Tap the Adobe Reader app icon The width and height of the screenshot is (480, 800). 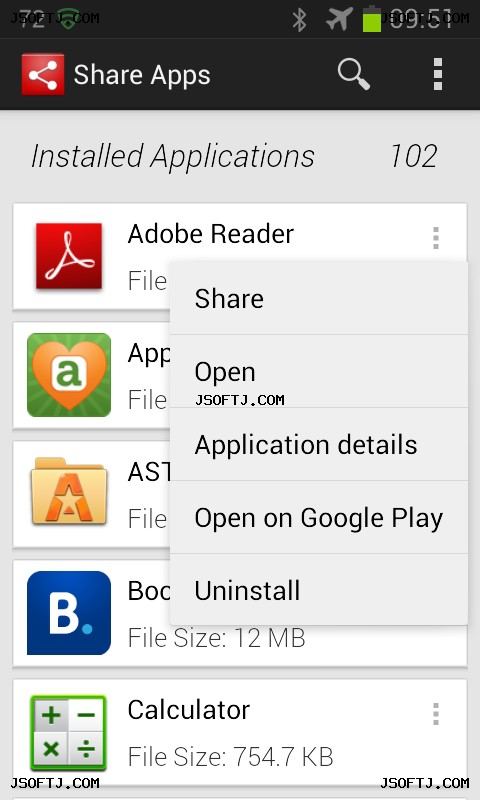(69, 256)
